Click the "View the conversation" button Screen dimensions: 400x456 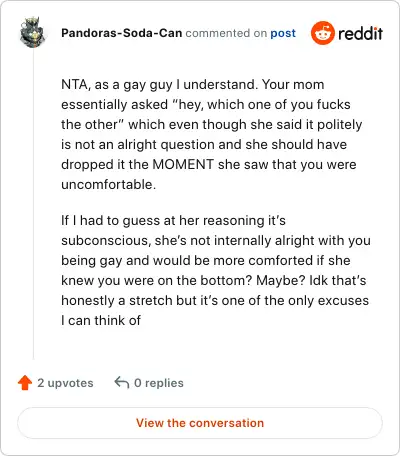200,423
